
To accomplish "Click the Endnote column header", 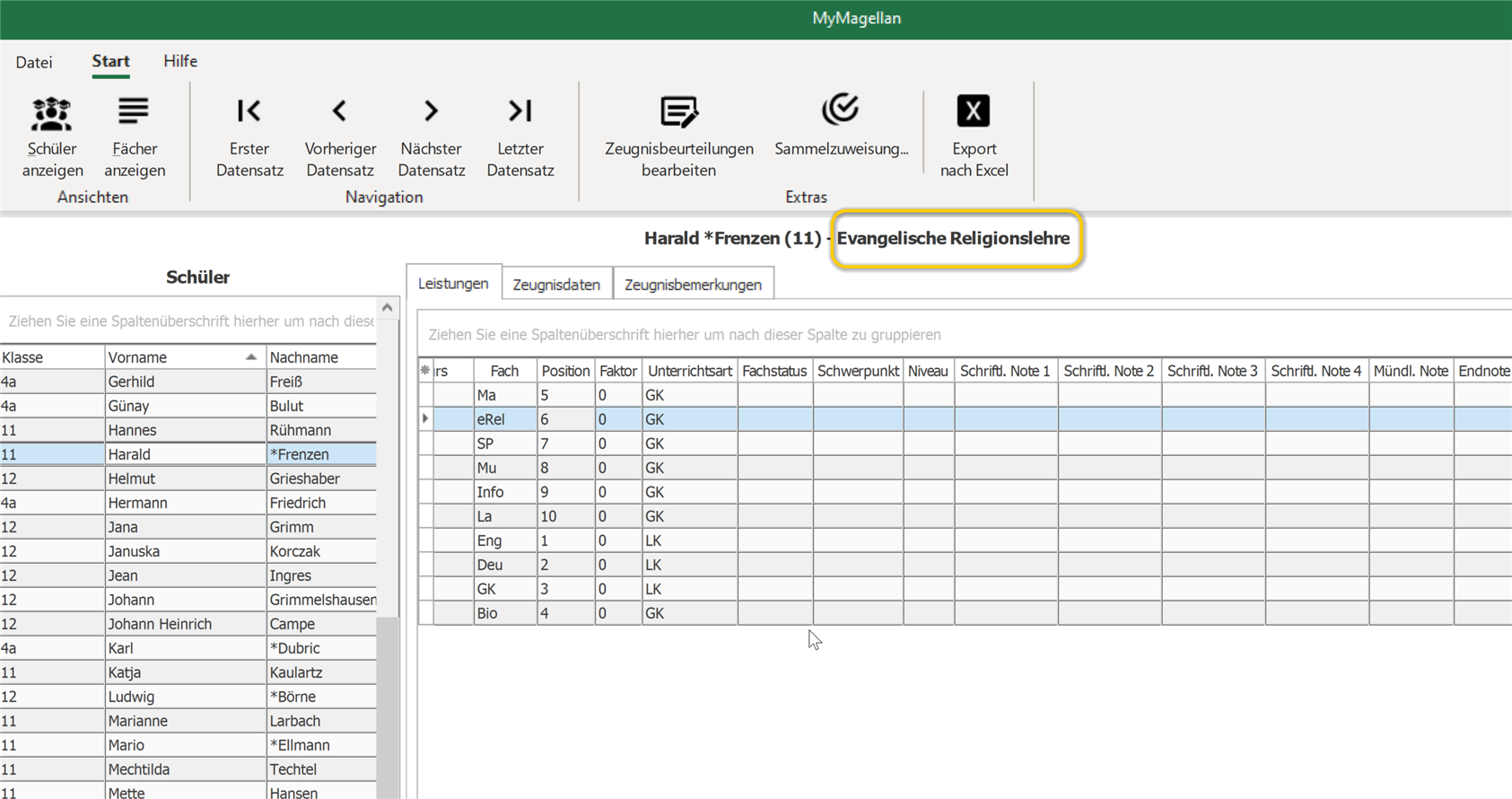I will [1482, 371].
